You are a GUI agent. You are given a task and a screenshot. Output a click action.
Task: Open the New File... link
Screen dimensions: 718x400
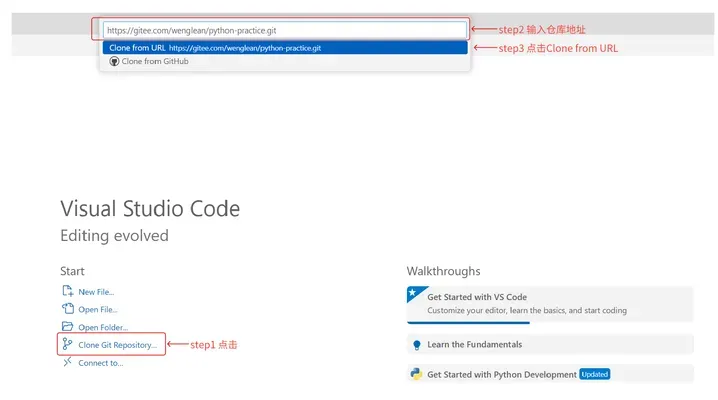pyautogui.click(x=96, y=292)
